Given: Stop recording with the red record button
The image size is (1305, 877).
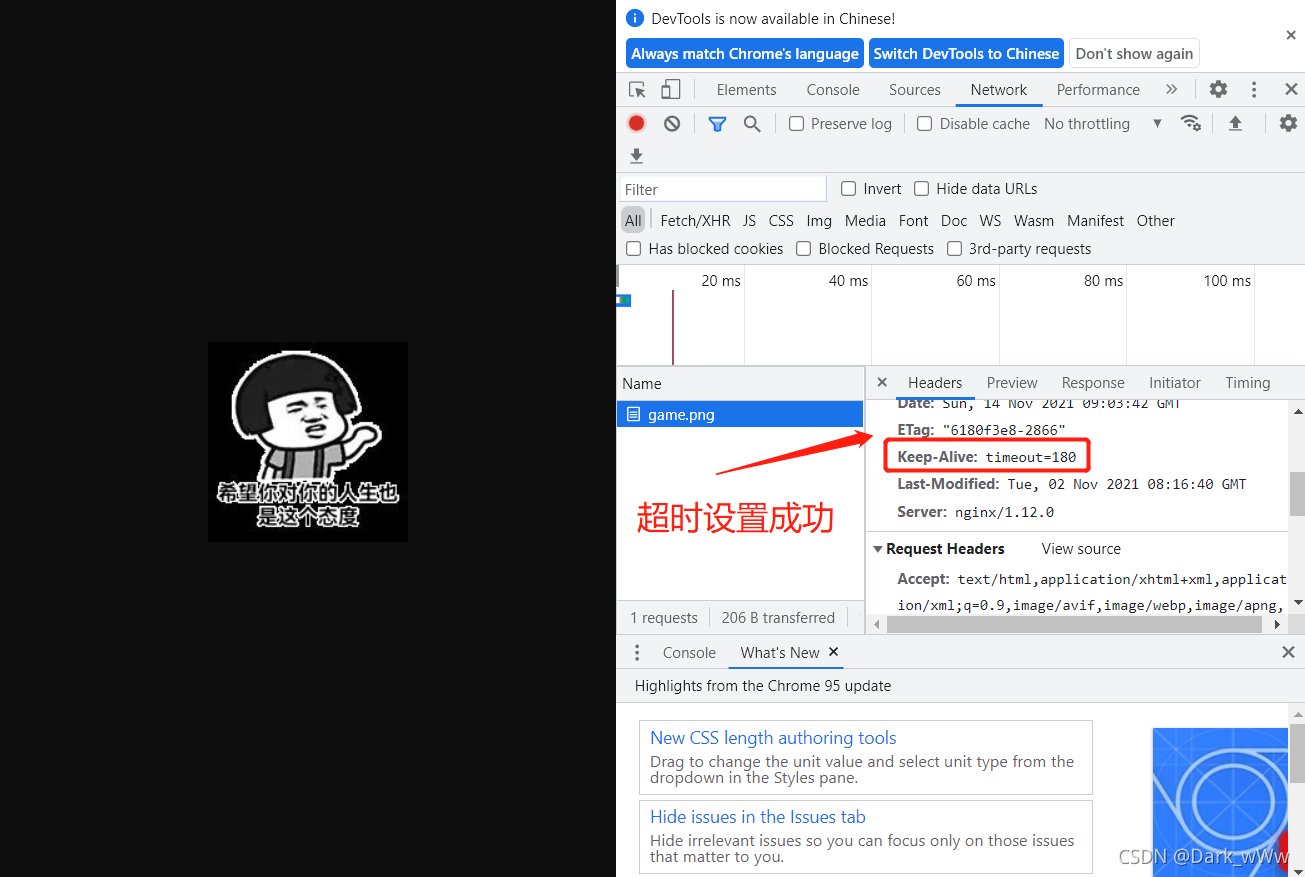Looking at the screenshot, I should tap(636, 123).
